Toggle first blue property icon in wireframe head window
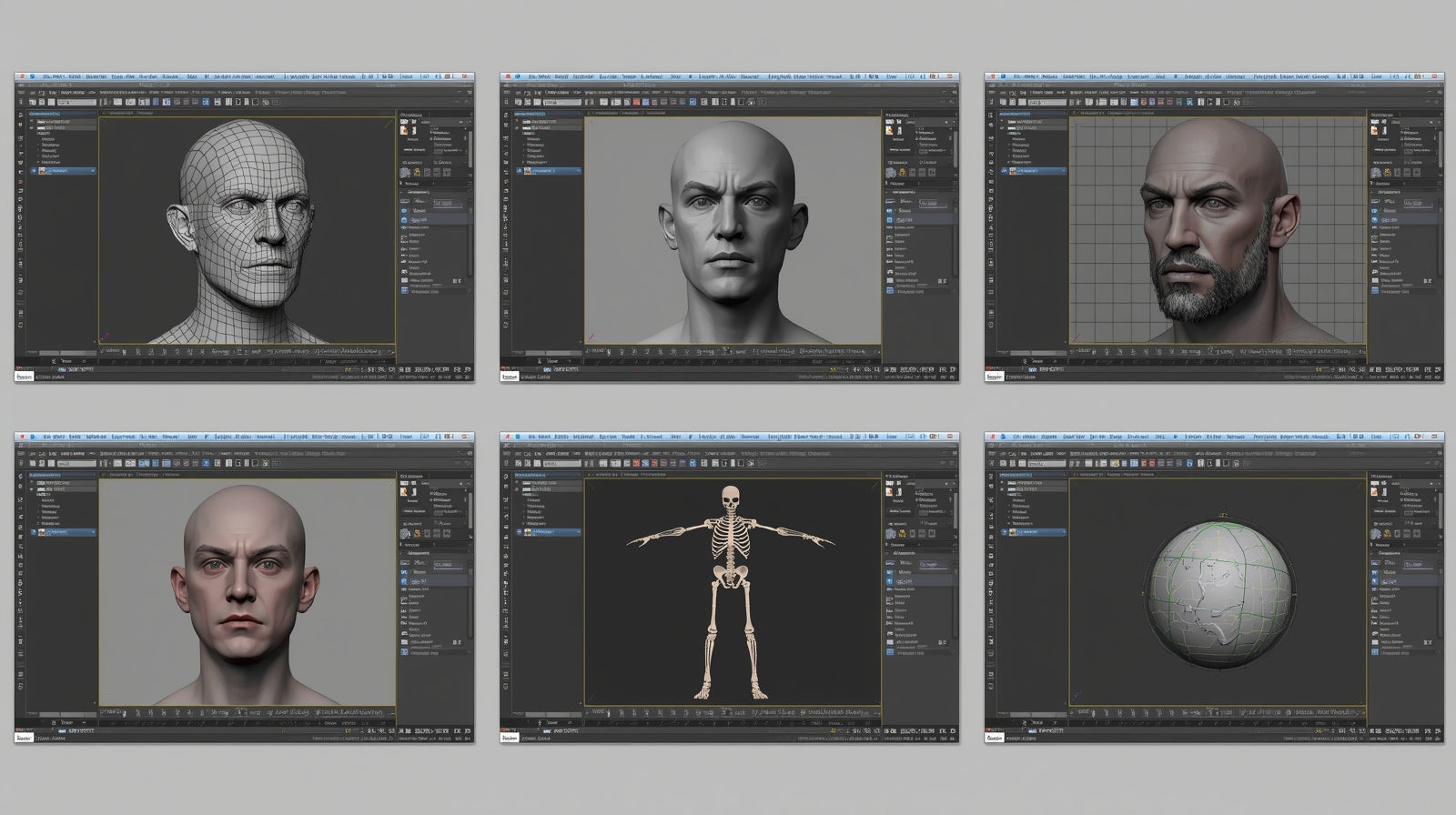 click(x=405, y=211)
